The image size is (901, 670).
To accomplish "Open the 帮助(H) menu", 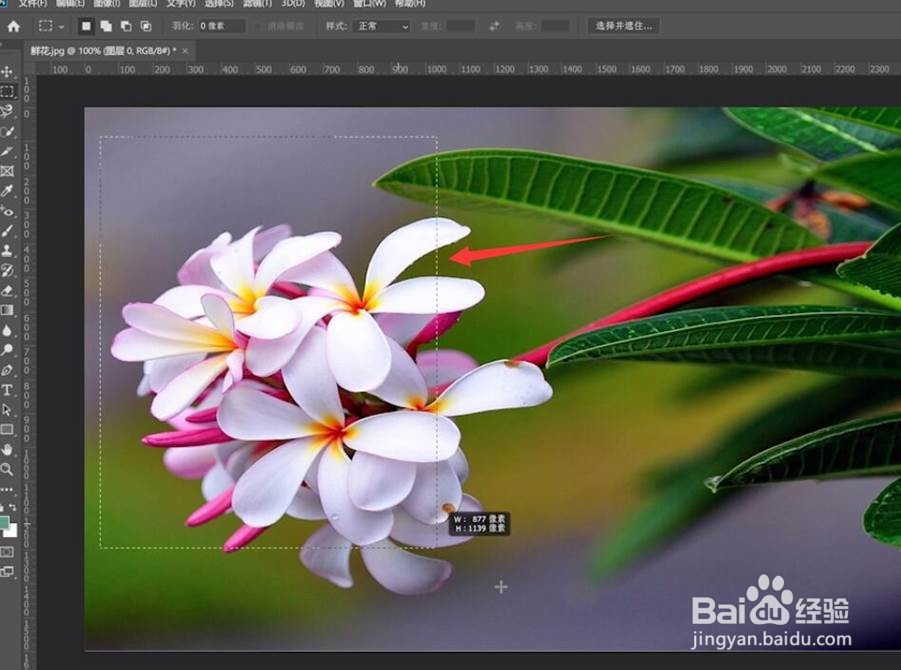I will coord(410,3).
